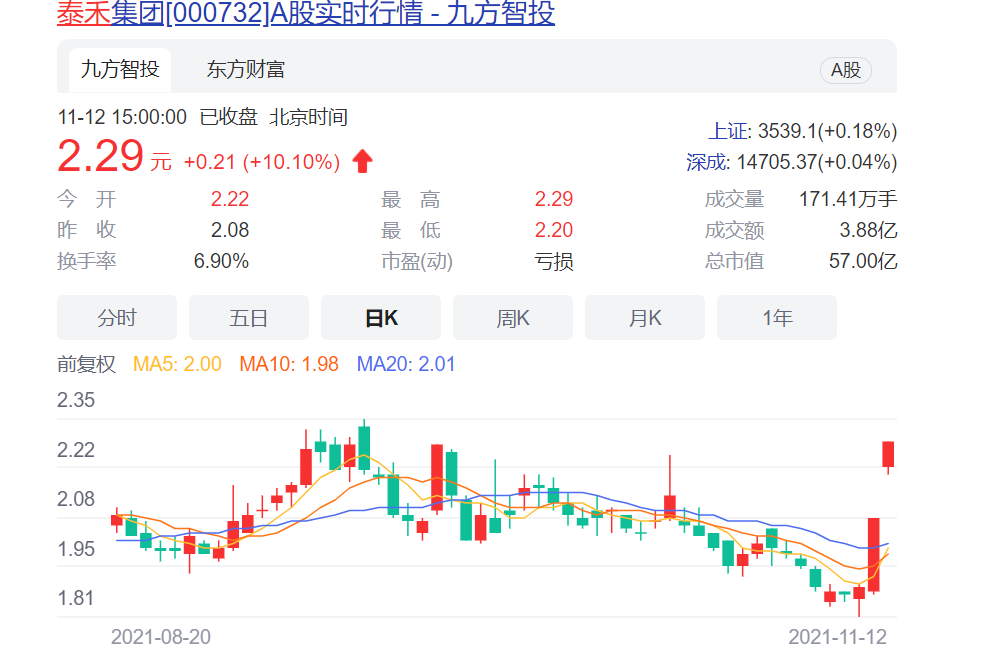
Task: Click the 2021-11-12 date axis label
Action: 838,637
